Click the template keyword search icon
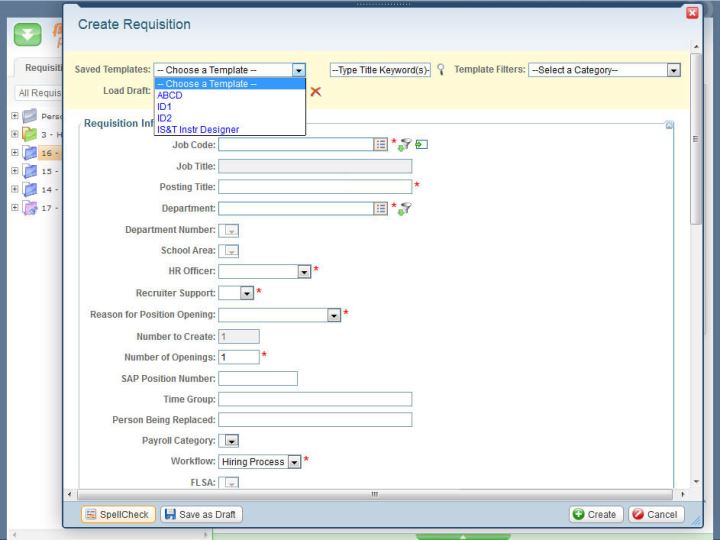The height and width of the screenshot is (540, 720). click(x=441, y=70)
